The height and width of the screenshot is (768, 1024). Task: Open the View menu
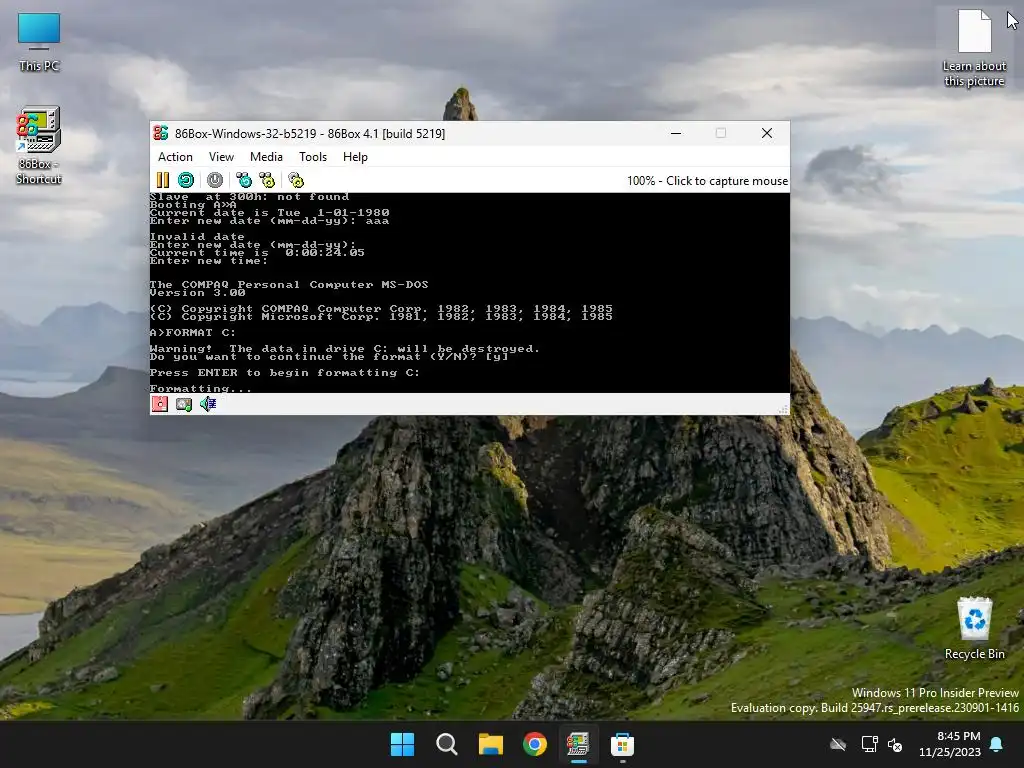pos(221,157)
